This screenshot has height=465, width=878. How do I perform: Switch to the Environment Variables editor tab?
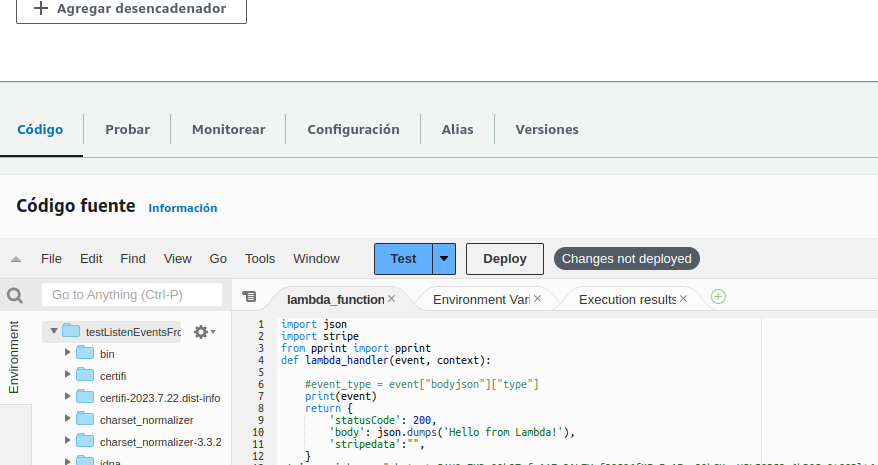481,300
